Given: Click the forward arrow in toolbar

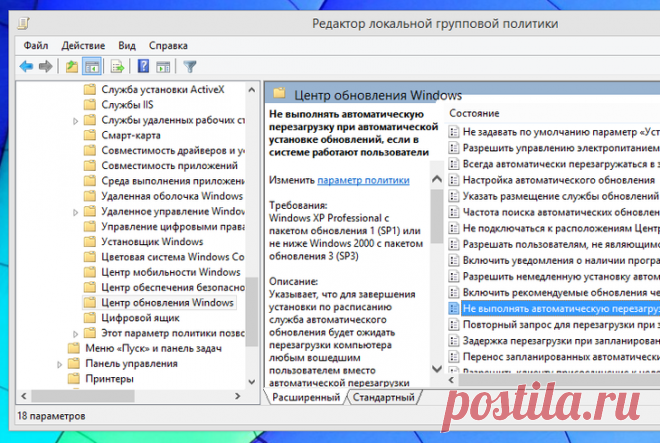Looking at the screenshot, I should coord(45,67).
